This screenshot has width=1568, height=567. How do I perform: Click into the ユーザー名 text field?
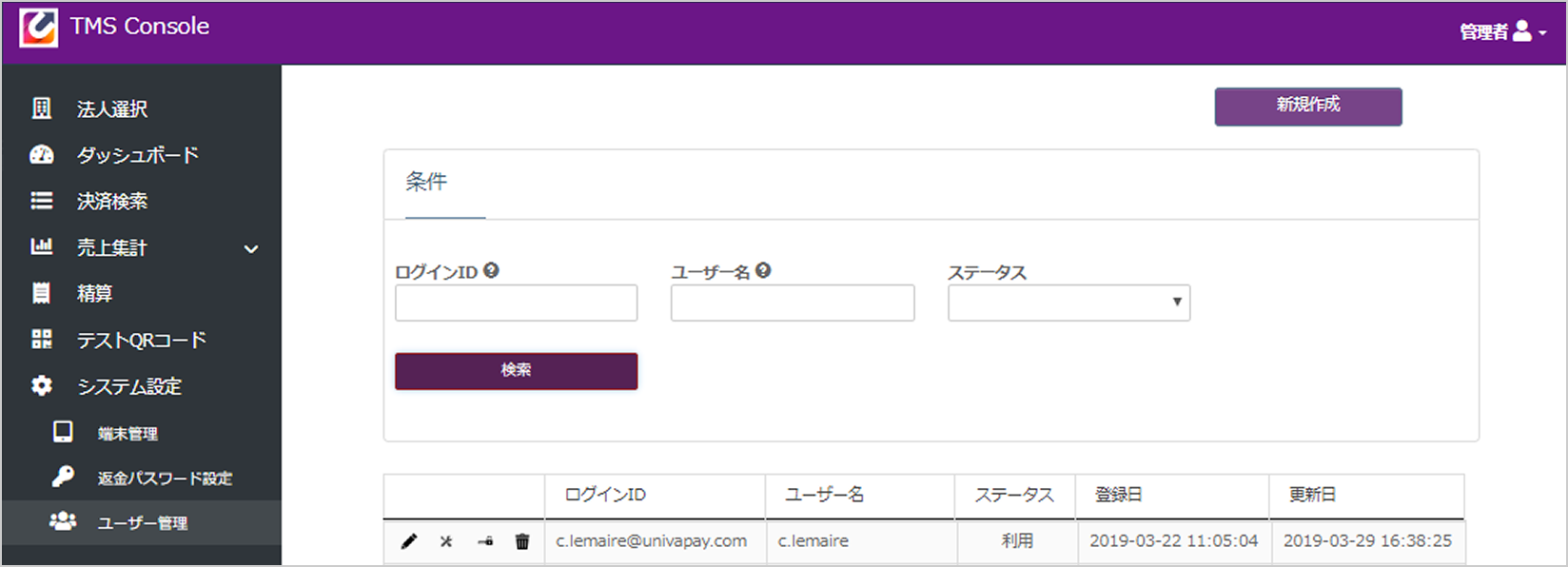[x=792, y=303]
